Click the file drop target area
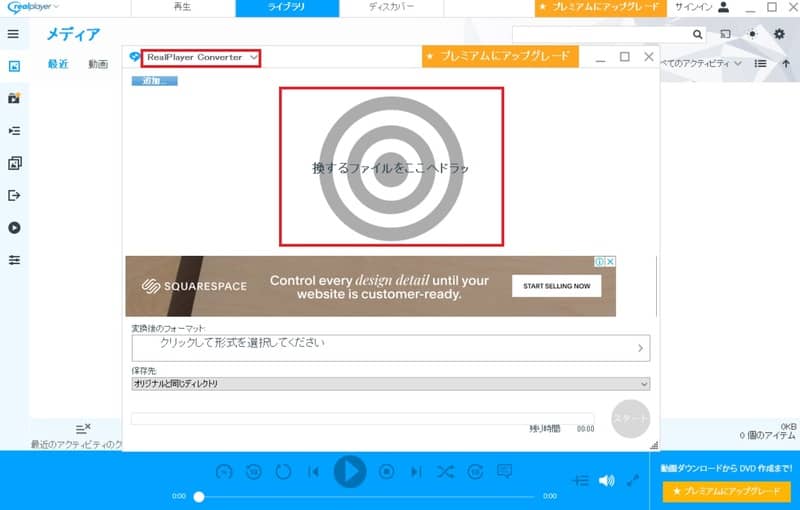800x510 pixels. 391,167
